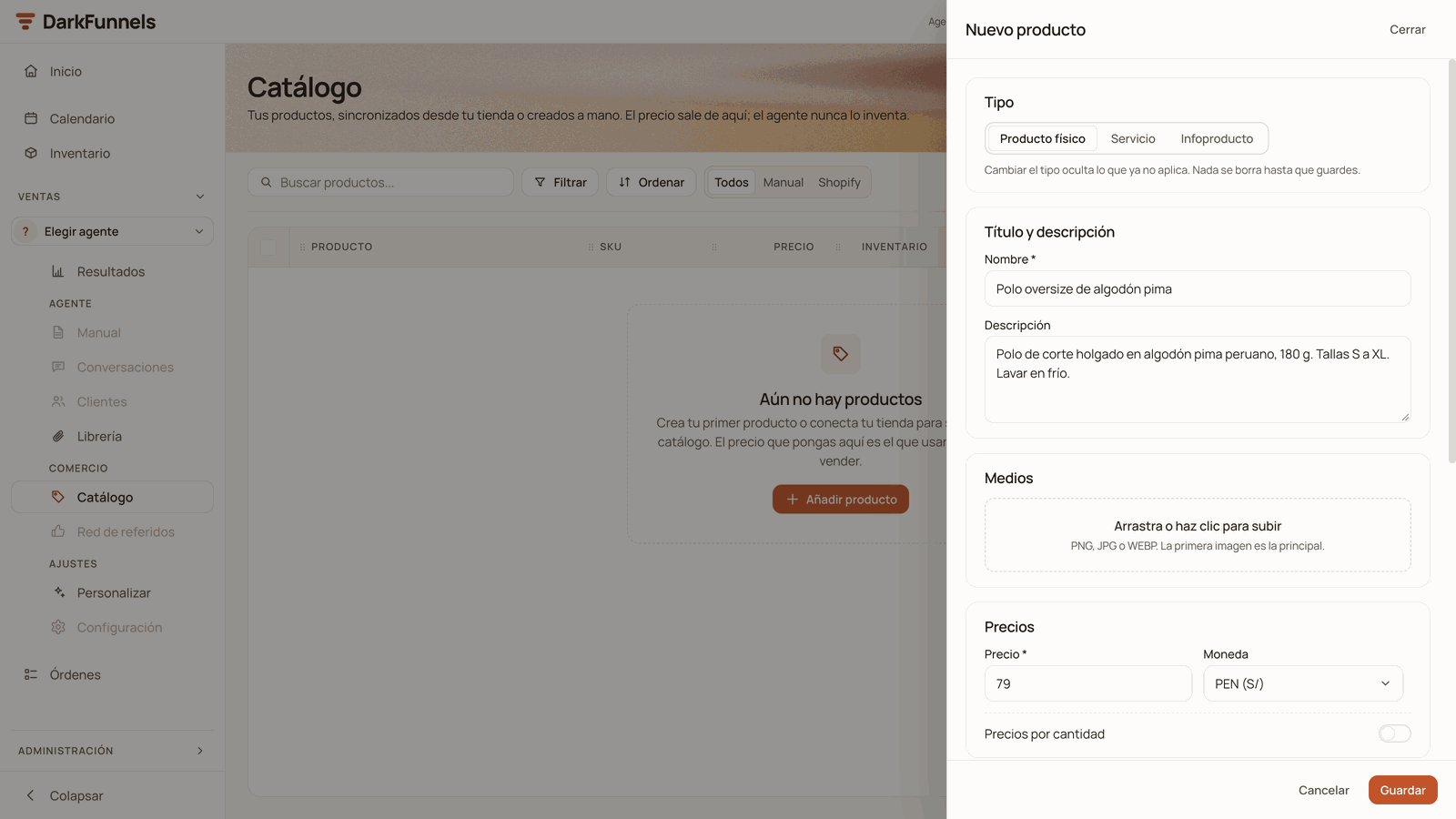The width and height of the screenshot is (1456, 819).
Task: Click the empty-state tag icon
Action: click(x=841, y=353)
